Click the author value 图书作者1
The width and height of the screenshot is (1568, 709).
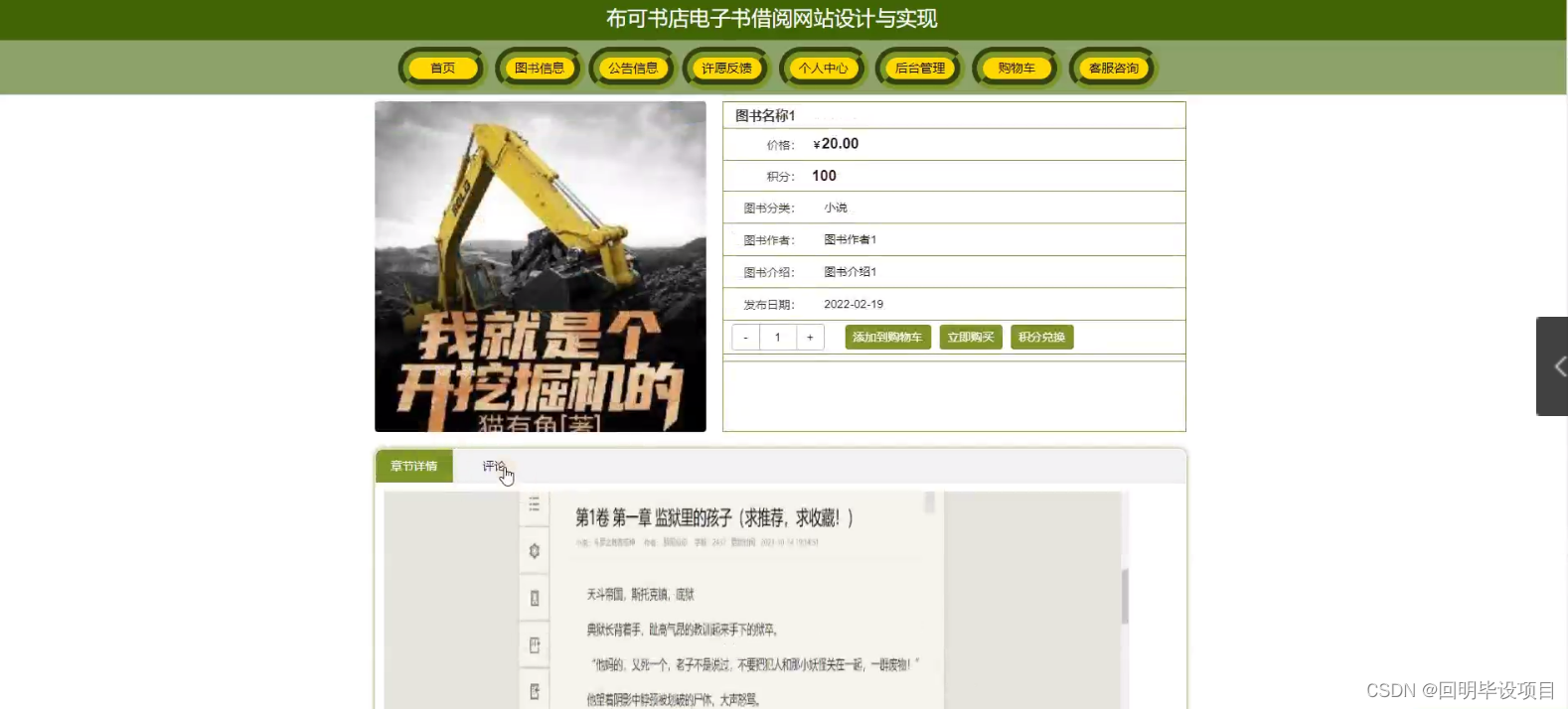851,239
